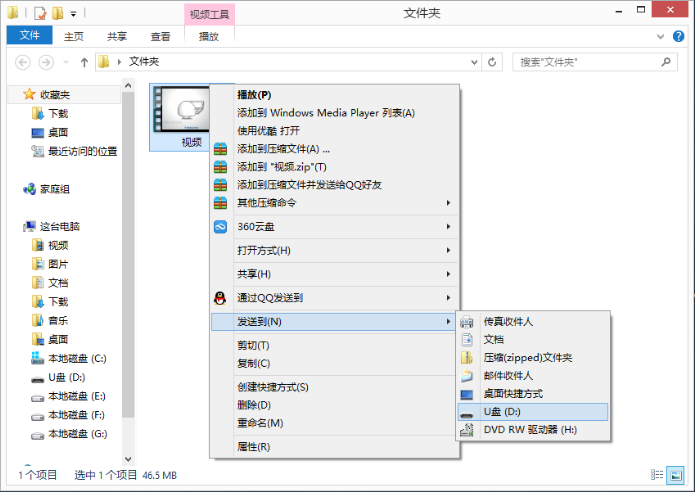
Task: Open the quick access toolbar dropdown arrow
Action: 73,14
